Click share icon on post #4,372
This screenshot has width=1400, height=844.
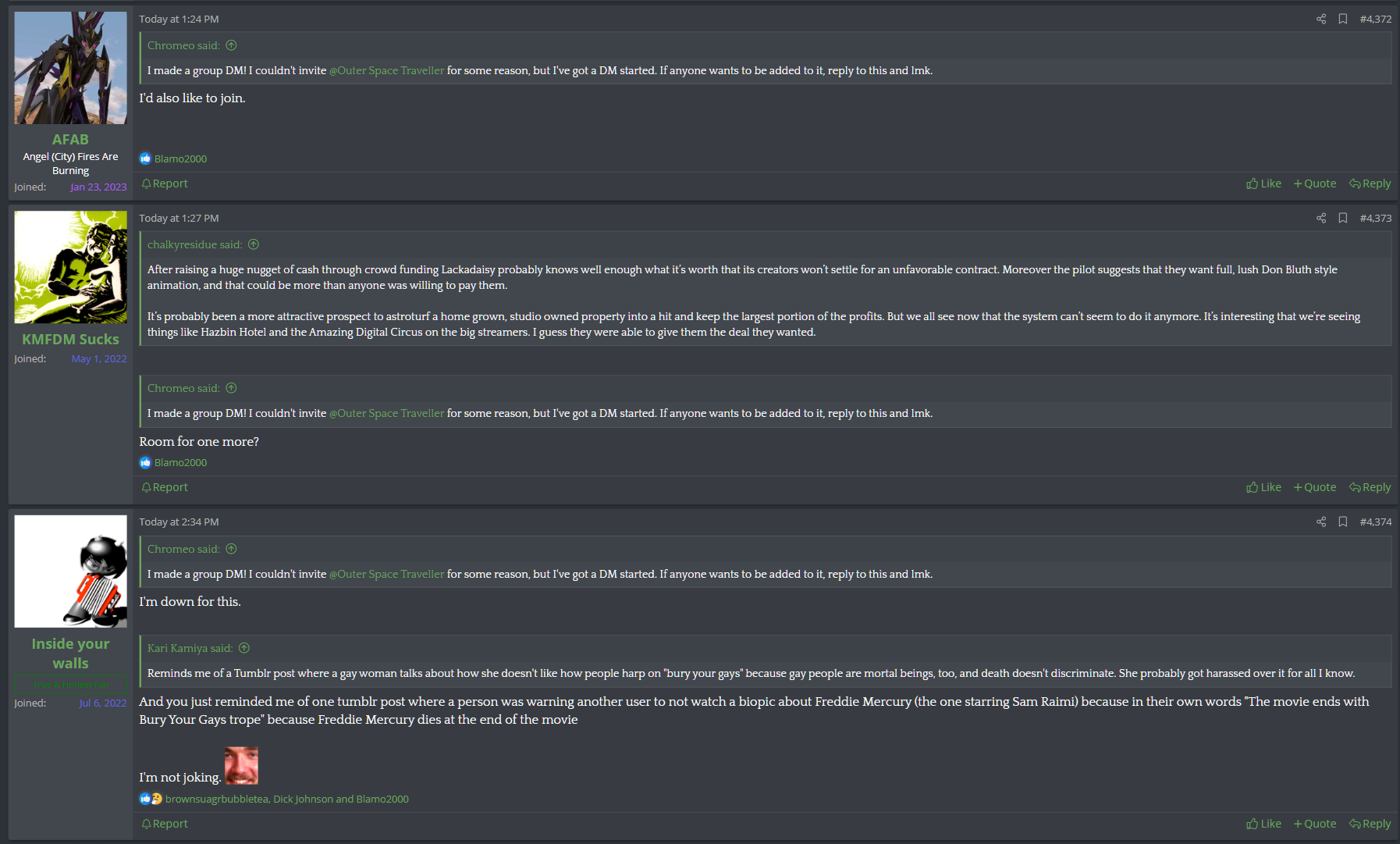(1321, 20)
